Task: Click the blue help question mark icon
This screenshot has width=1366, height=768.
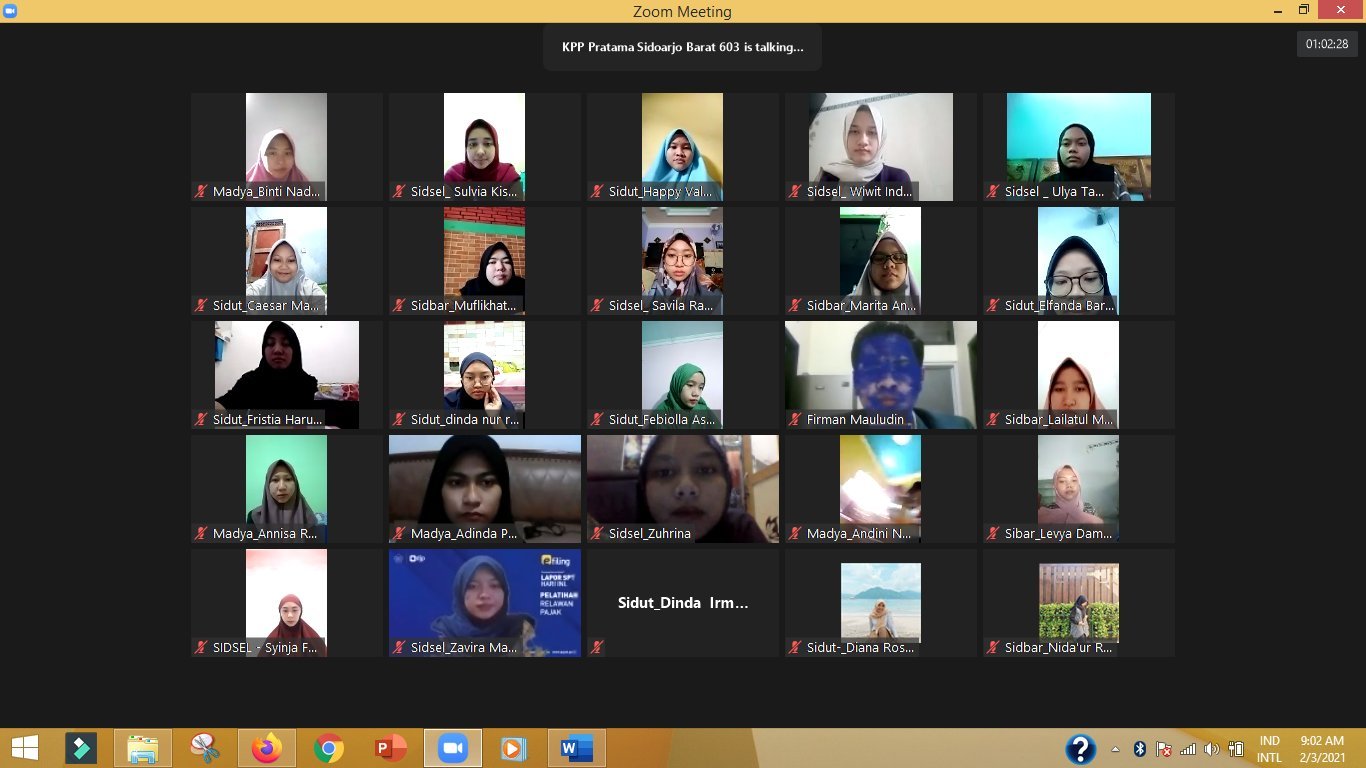Action: tap(1081, 749)
